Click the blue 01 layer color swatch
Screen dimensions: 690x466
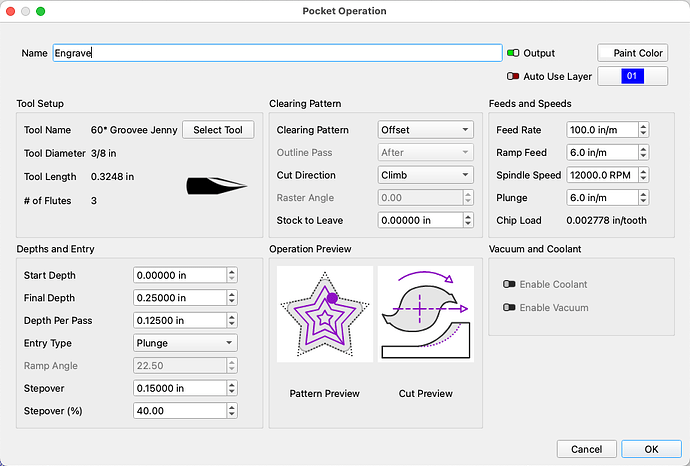[x=632, y=76]
